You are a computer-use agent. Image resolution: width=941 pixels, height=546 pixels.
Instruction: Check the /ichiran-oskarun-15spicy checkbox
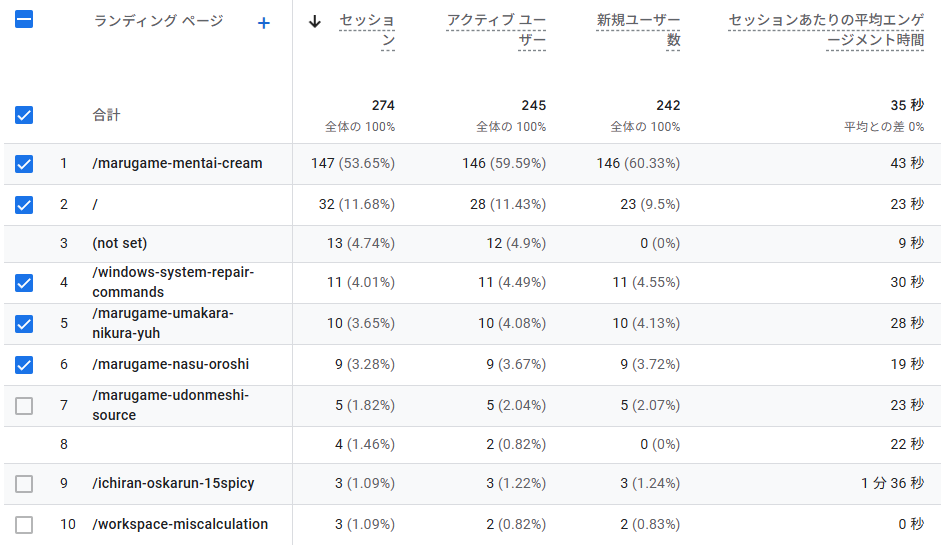(24, 484)
